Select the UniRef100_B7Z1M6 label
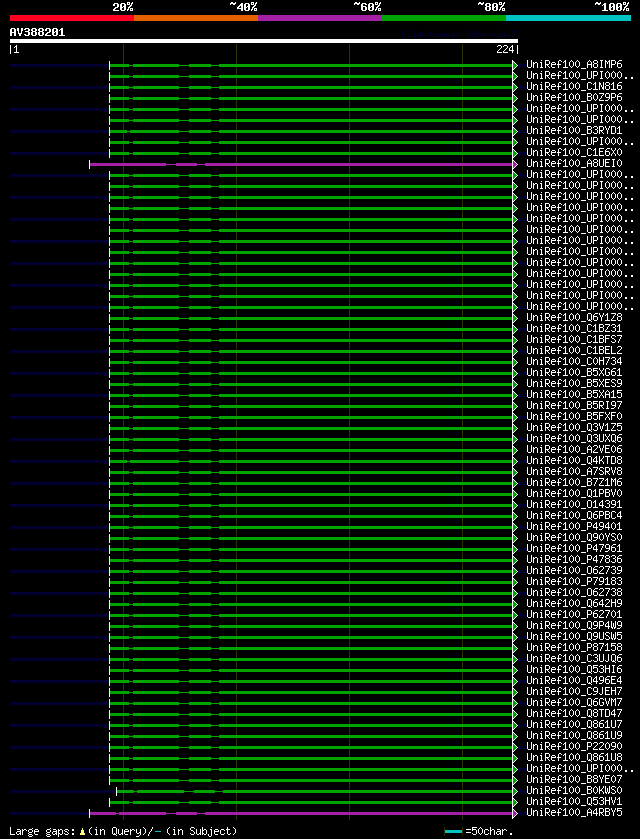The image size is (640, 839). [x=574, y=483]
